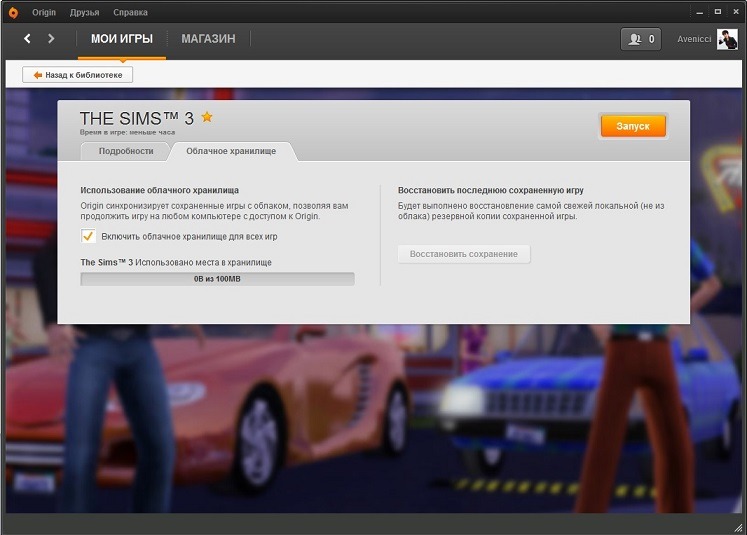This screenshot has width=747, height=535.
Task: Select the Облачное хранилище tab
Action: [x=231, y=151]
